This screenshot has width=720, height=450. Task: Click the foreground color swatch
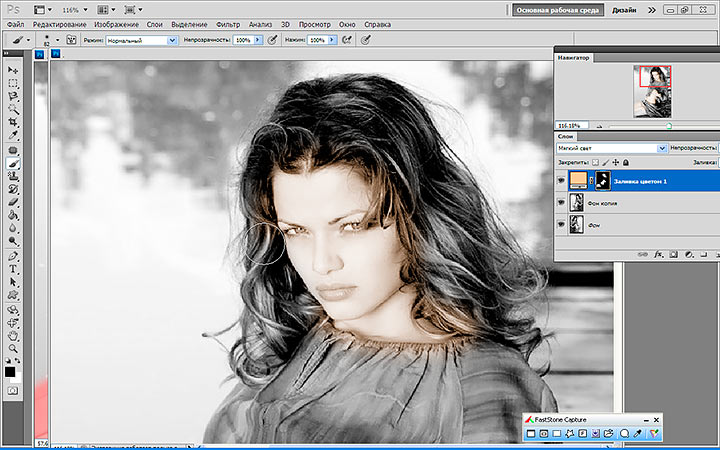click(10, 371)
